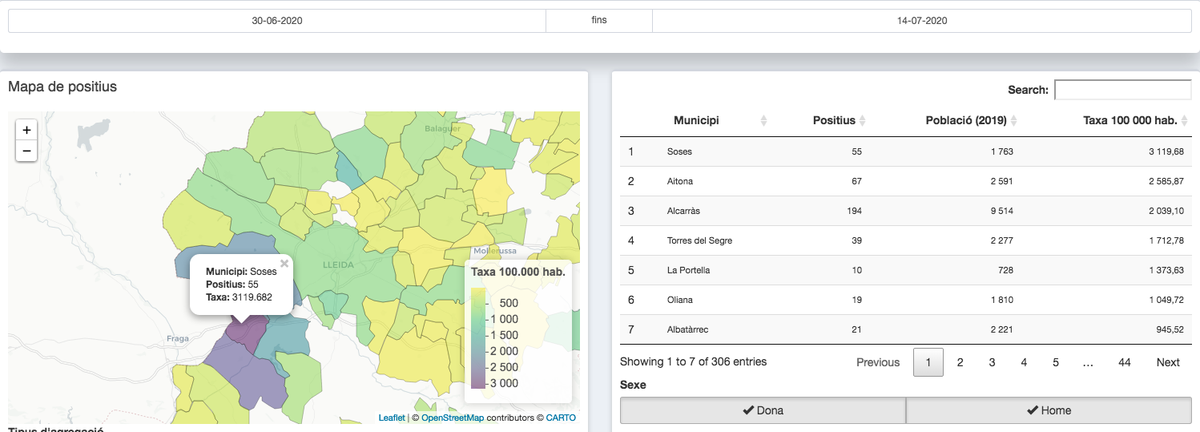Sort table by Municipi column arrows

point(764,121)
